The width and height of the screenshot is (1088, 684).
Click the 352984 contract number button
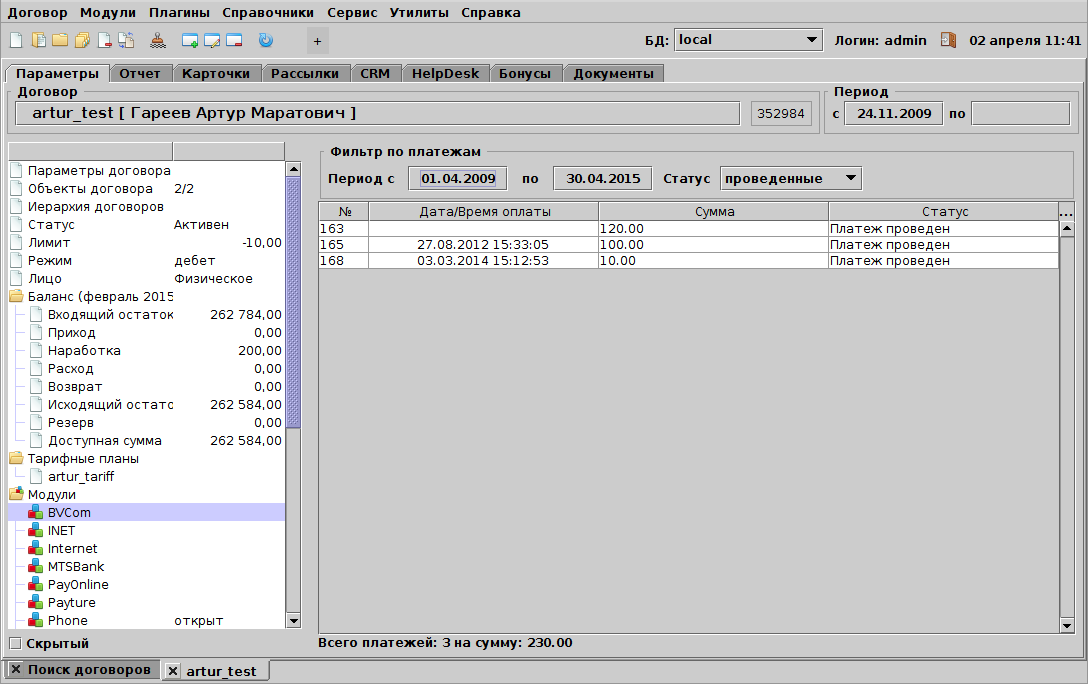[x=781, y=113]
